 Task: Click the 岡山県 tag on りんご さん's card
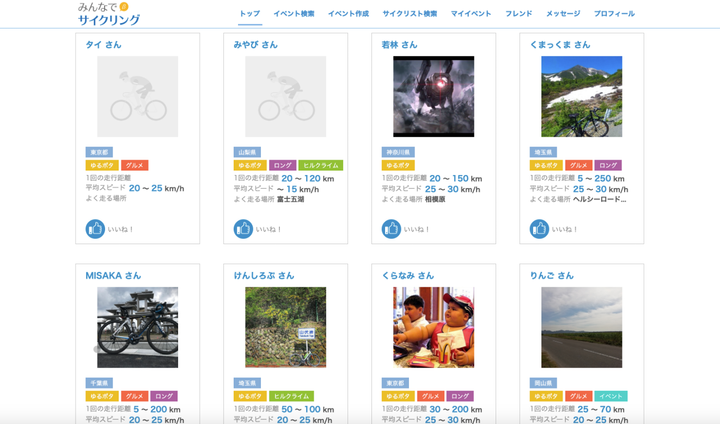point(543,383)
